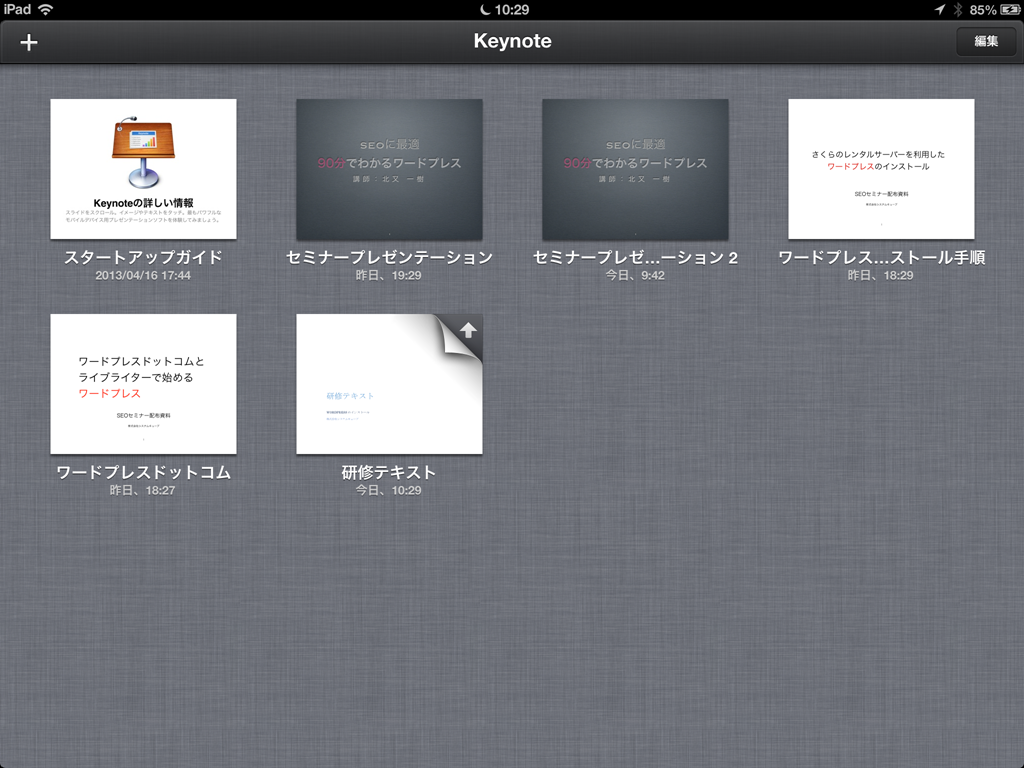This screenshot has height=768, width=1024.
Task: Select the ワードプレスドットコム title label
Action: pos(144,472)
